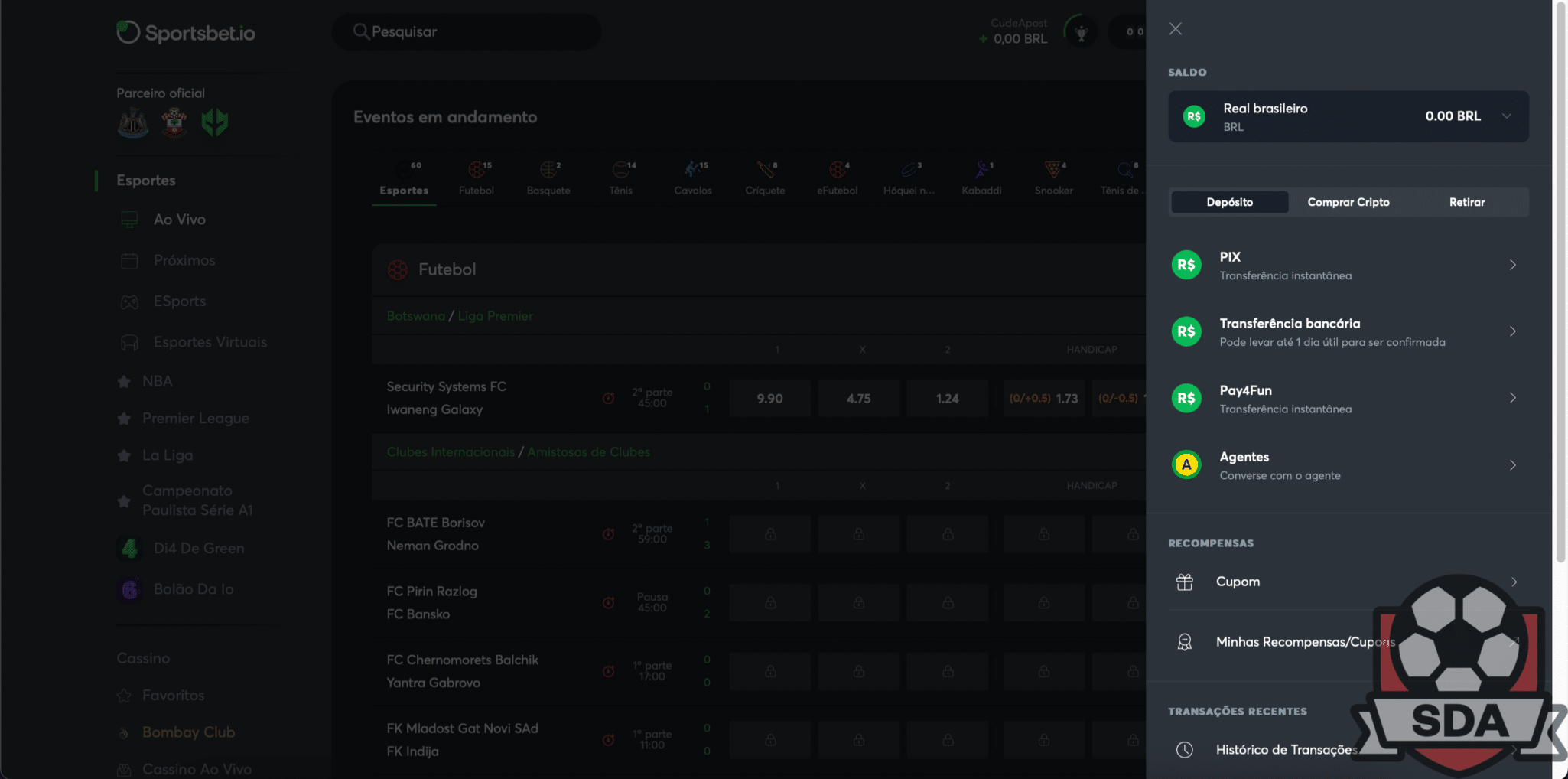Click the Pay4Fun R$ icon
This screenshot has height=779, width=1568.
click(x=1186, y=398)
